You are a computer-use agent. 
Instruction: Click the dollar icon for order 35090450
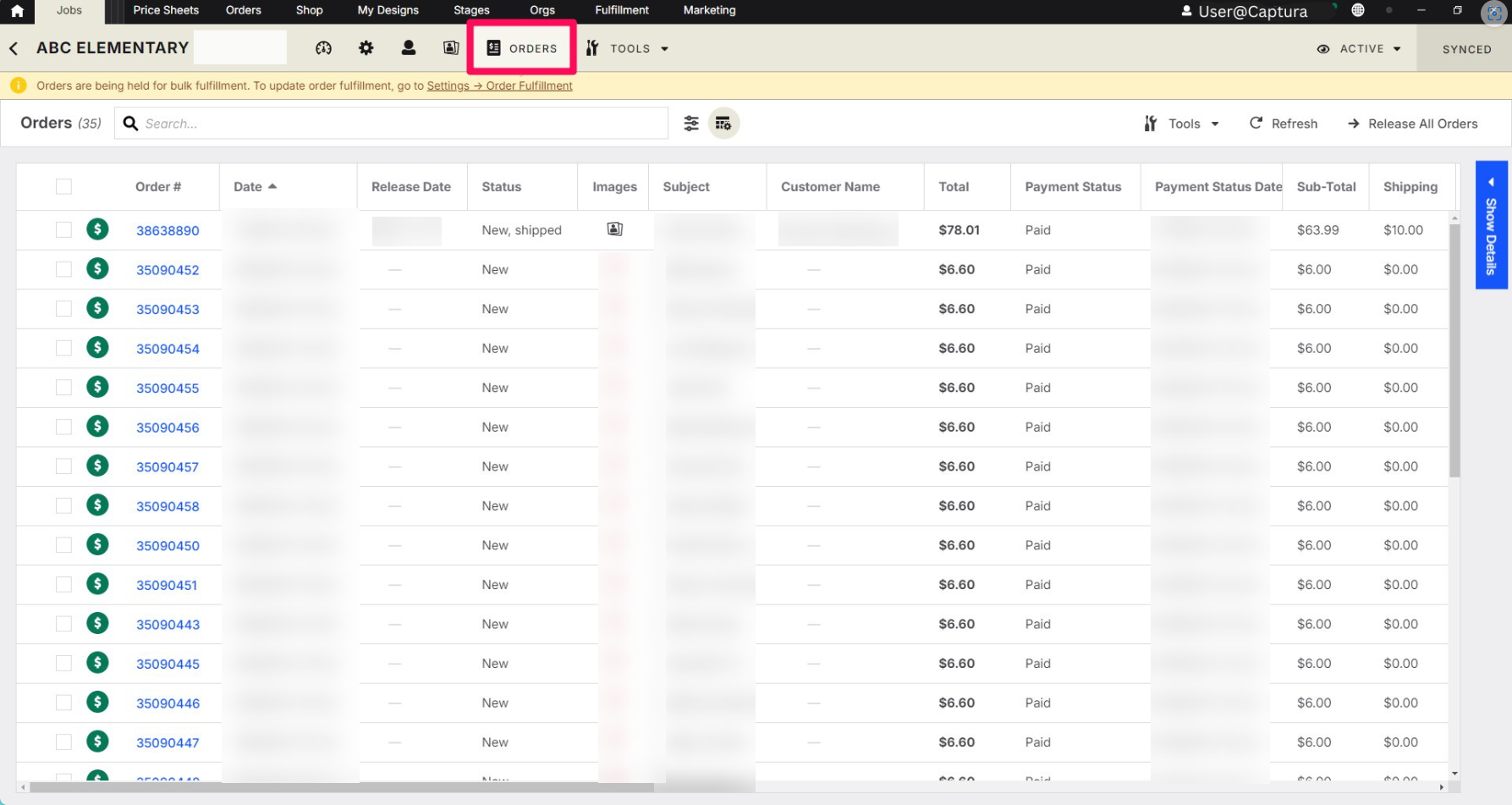pyautogui.click(x=97, y=544)
